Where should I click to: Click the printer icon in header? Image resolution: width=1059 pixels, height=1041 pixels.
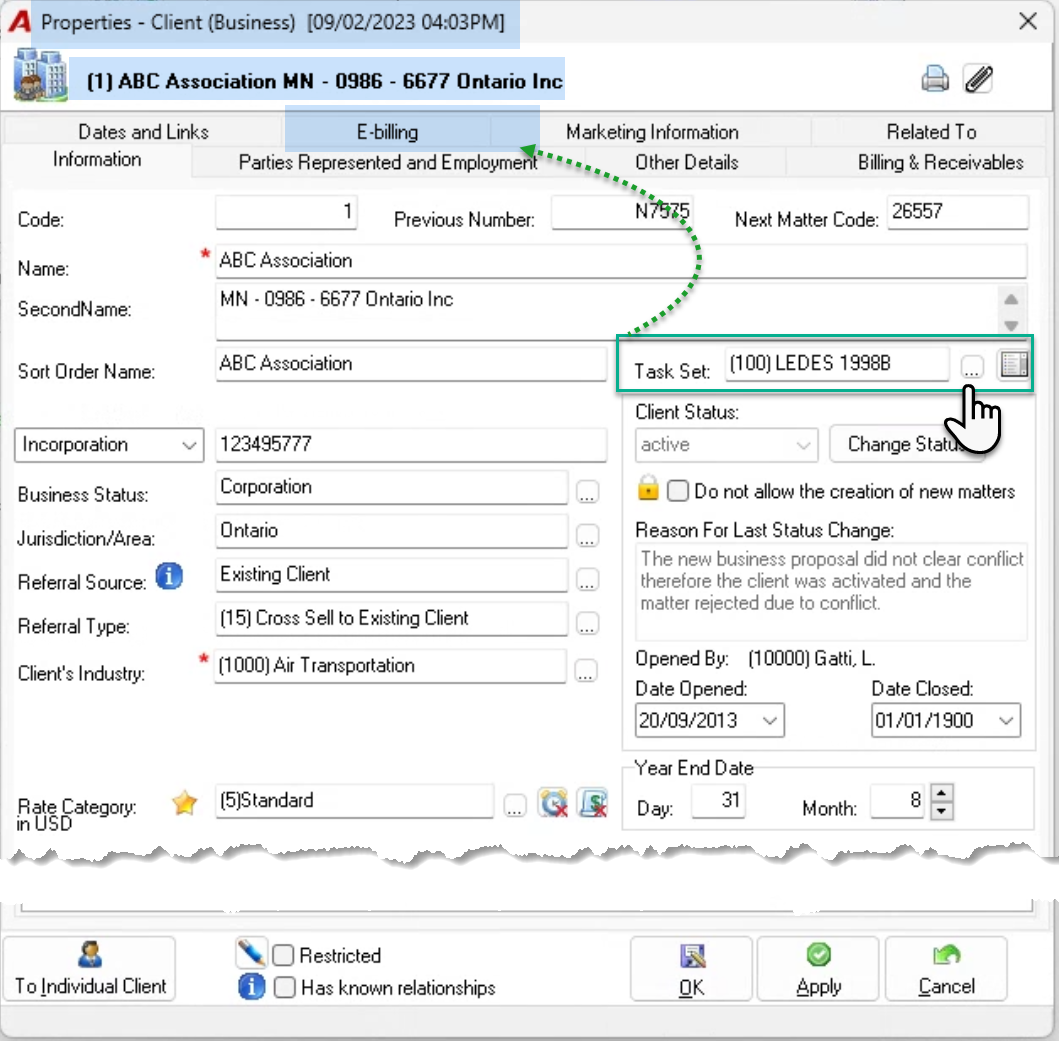[x=935, y=79]
